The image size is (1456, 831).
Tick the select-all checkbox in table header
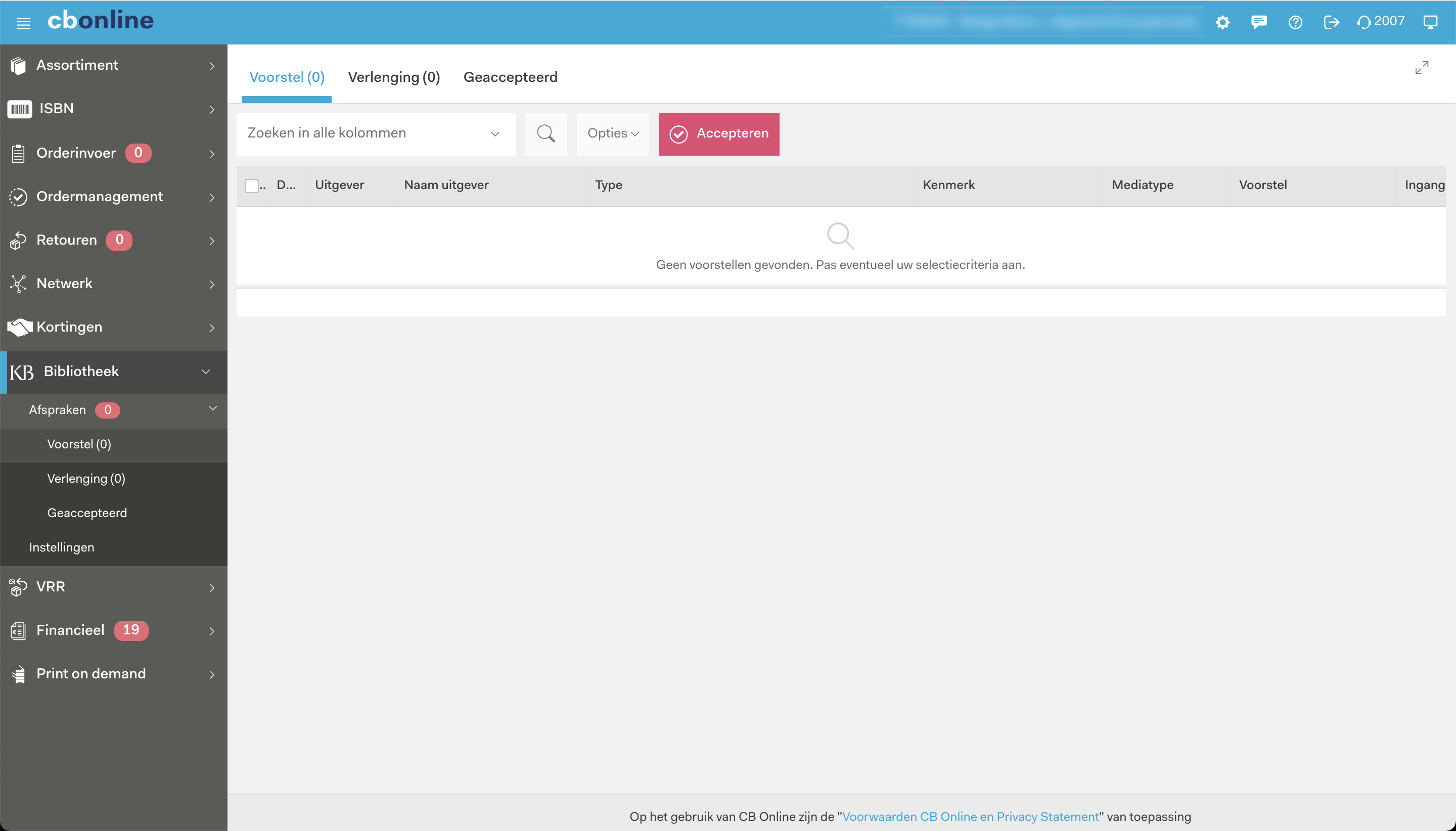(x=252, y=186)
